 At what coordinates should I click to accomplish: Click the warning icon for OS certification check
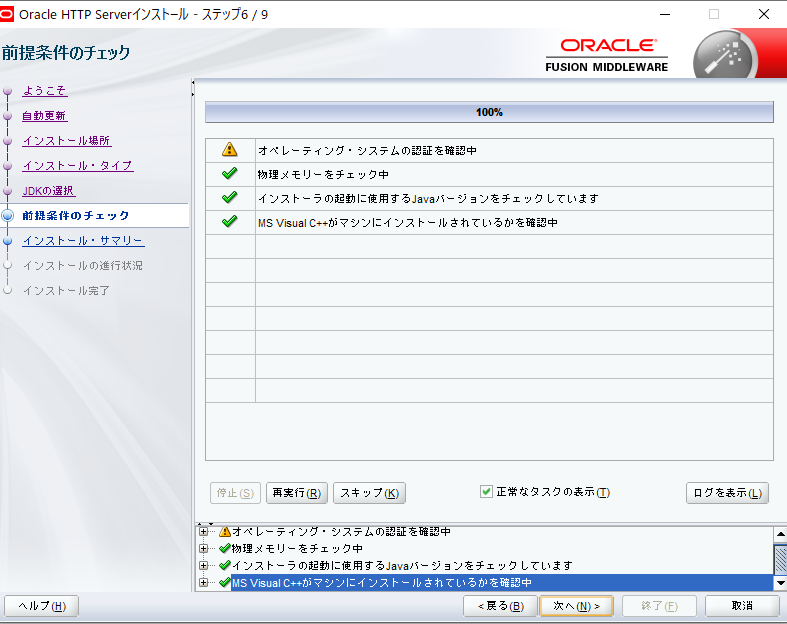[x=230, y=150]
